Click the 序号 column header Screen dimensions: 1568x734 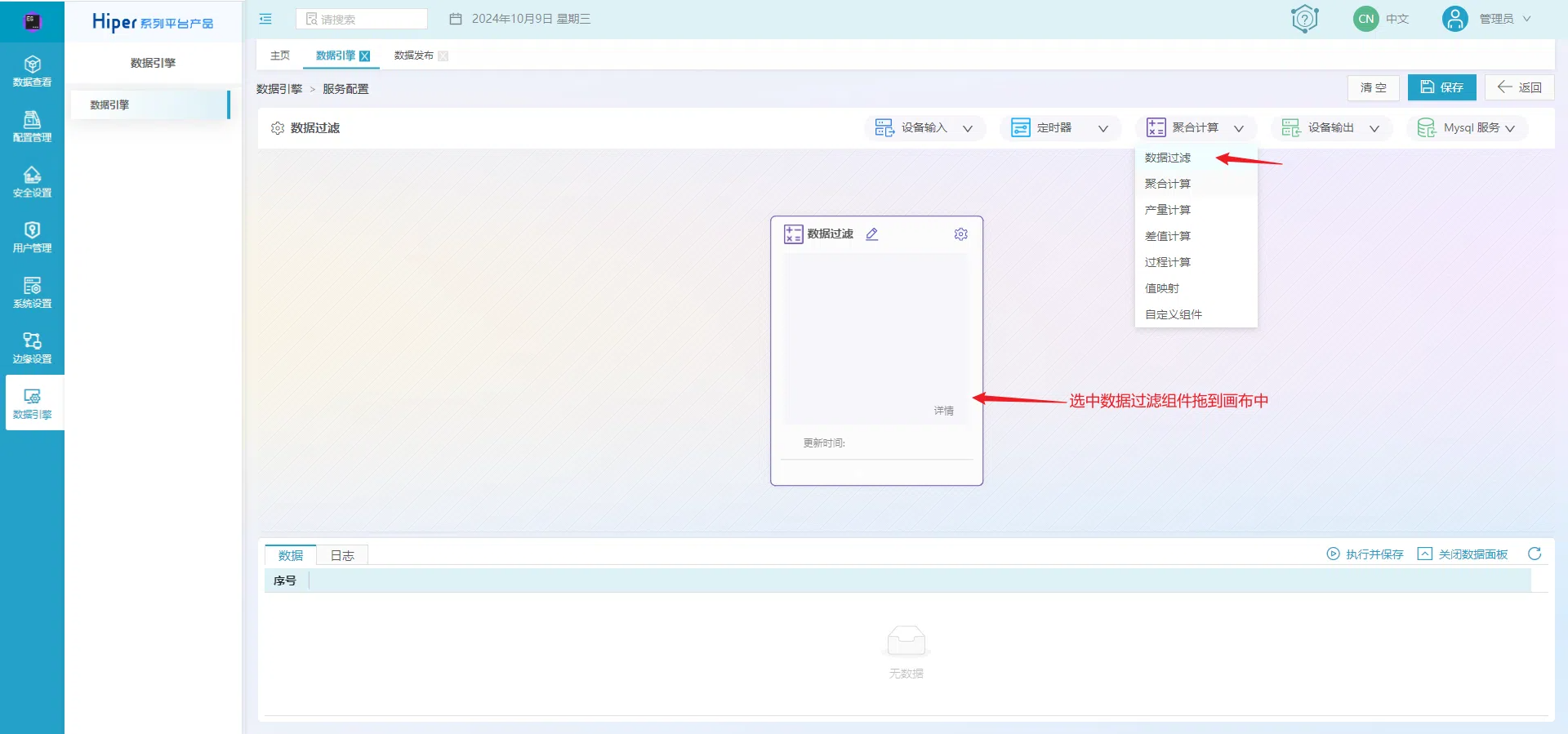(285, 581)
